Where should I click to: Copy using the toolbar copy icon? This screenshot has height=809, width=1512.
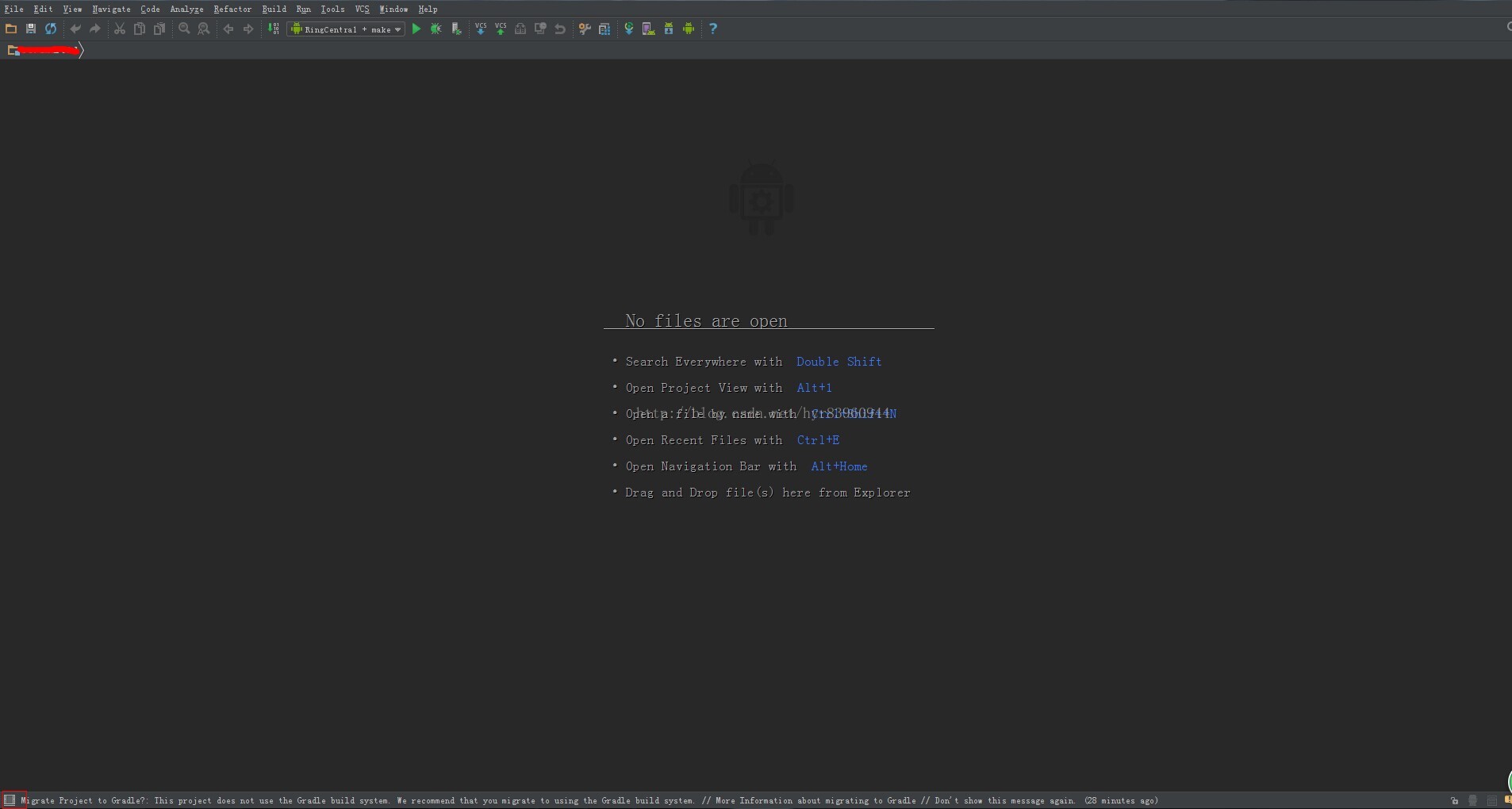pyautogui.click(x=140, y=29)
